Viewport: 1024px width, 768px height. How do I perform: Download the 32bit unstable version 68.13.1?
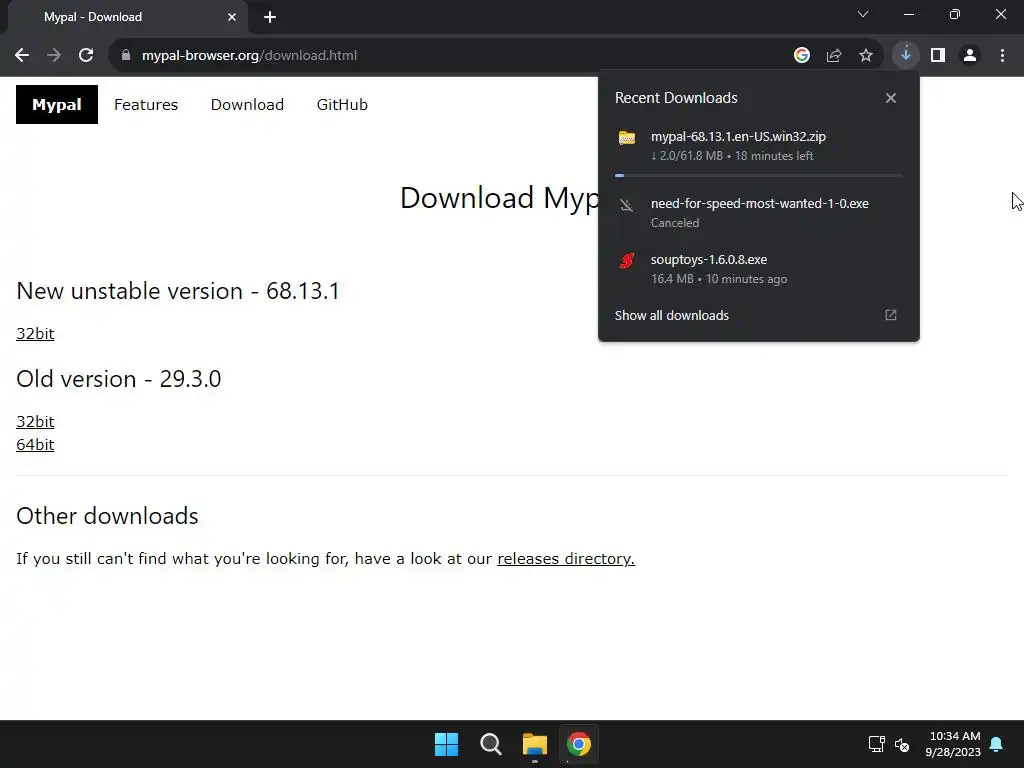[x=35, y=334]
